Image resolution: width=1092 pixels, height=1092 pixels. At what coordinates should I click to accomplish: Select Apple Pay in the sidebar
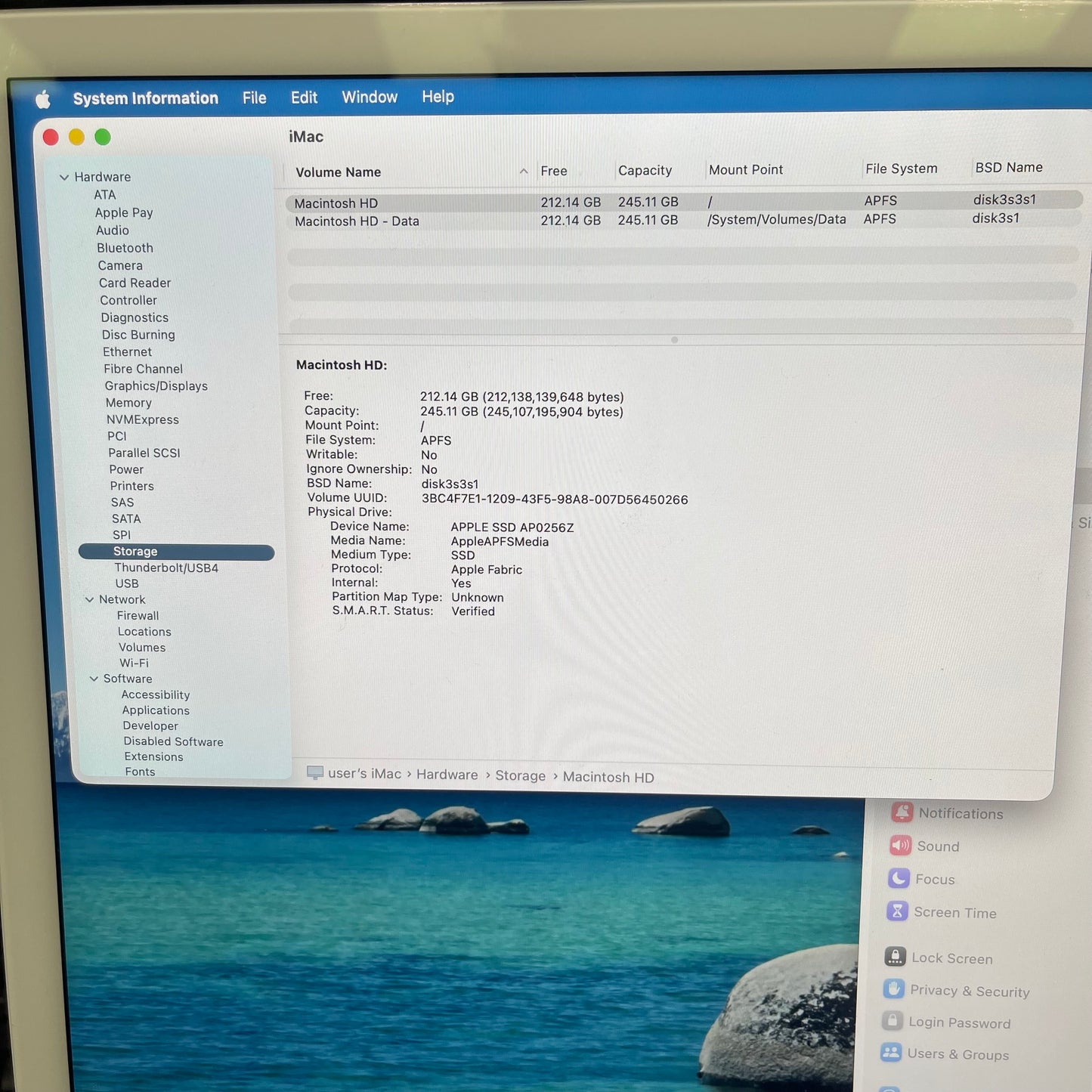(x=124, y=213)
